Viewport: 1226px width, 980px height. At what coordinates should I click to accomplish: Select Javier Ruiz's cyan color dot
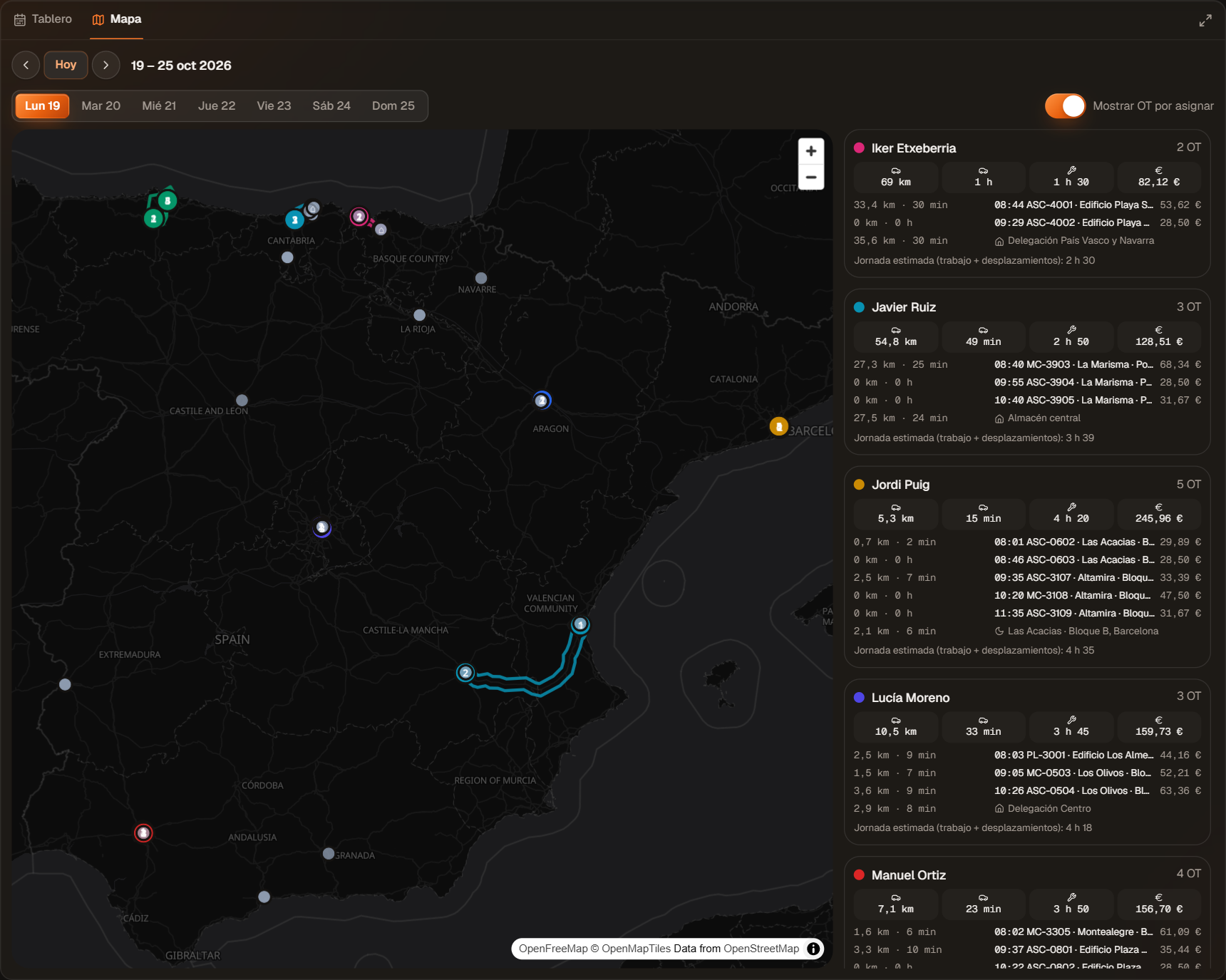click(860, 307)
